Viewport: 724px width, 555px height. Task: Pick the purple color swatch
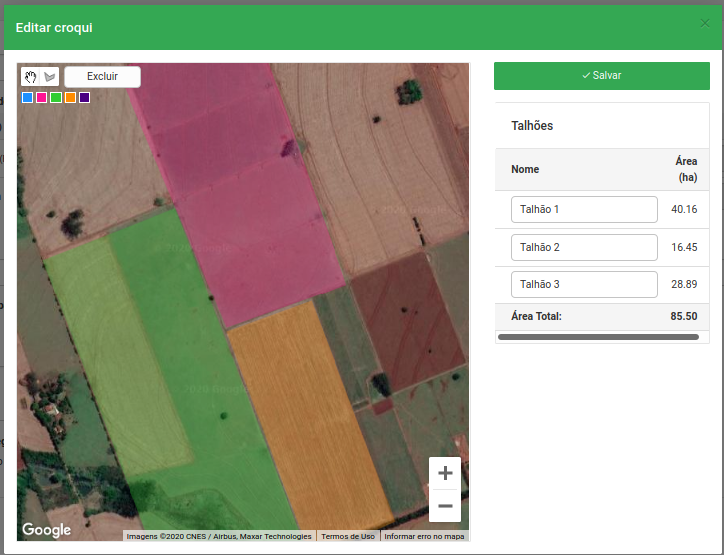pos(84,97)
